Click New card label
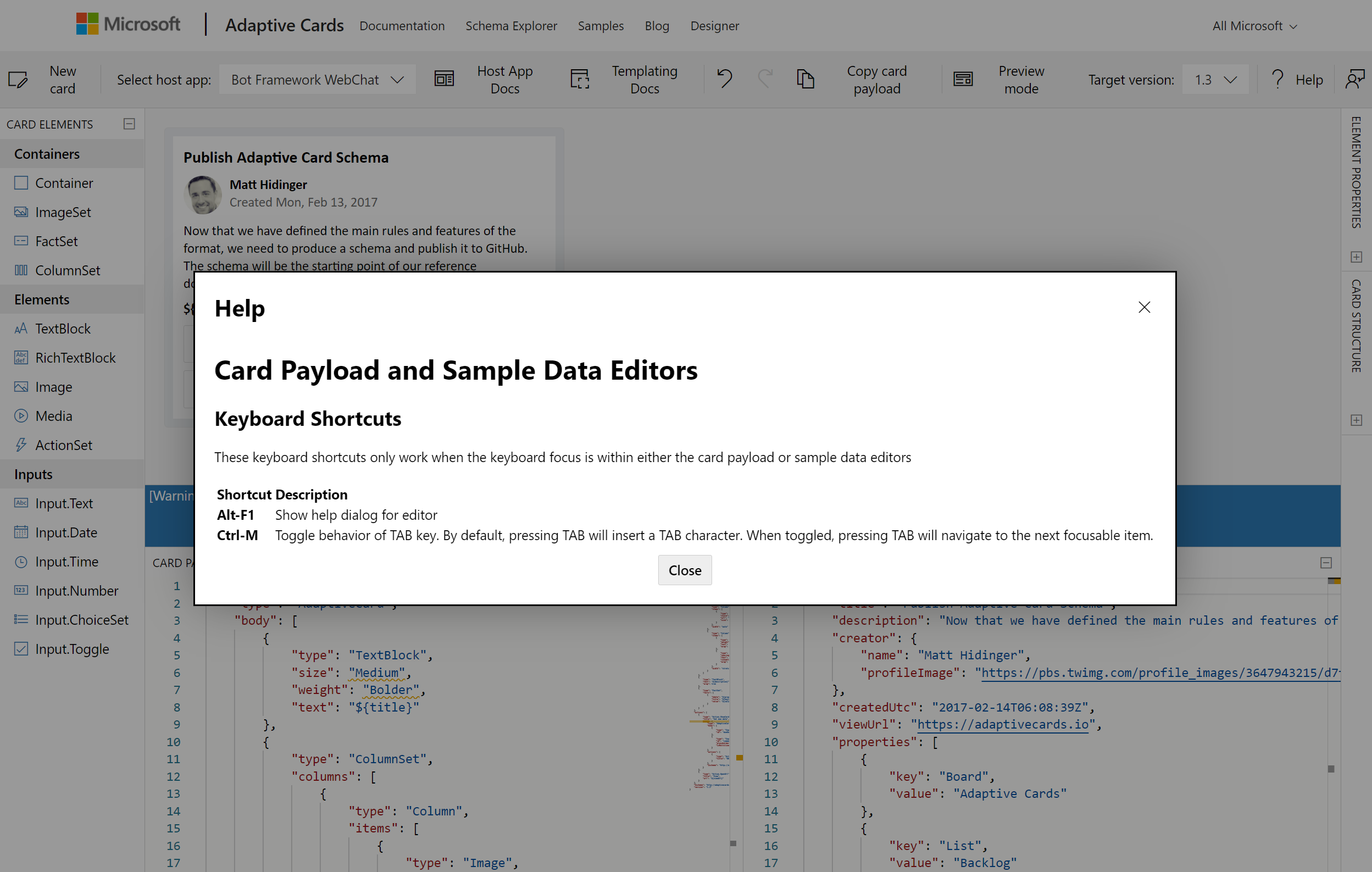Screen dimensions: 1372x872 tap(63, 79)
